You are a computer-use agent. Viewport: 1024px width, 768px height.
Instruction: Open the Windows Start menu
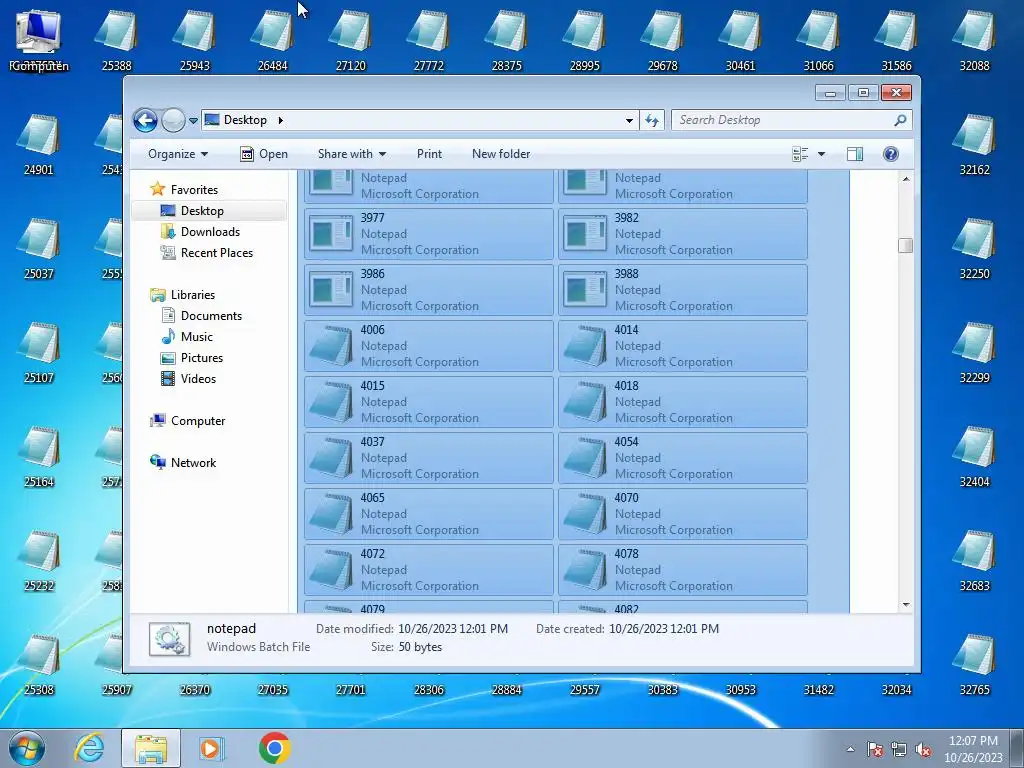click(27, 748)
